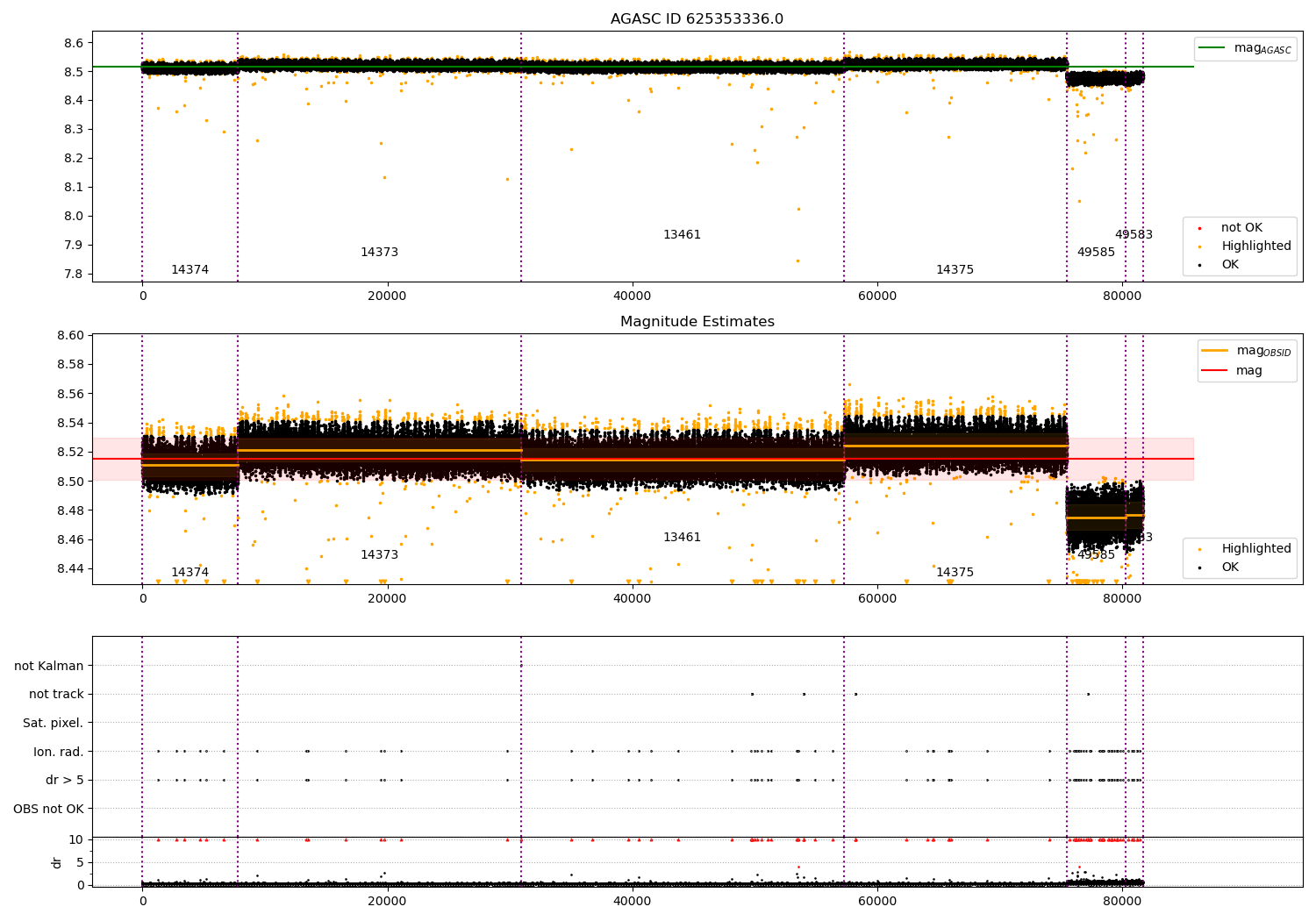Click the title 'AGASC ID 625353336.0'
The image size is (1316, 921).
coord(697,19)
